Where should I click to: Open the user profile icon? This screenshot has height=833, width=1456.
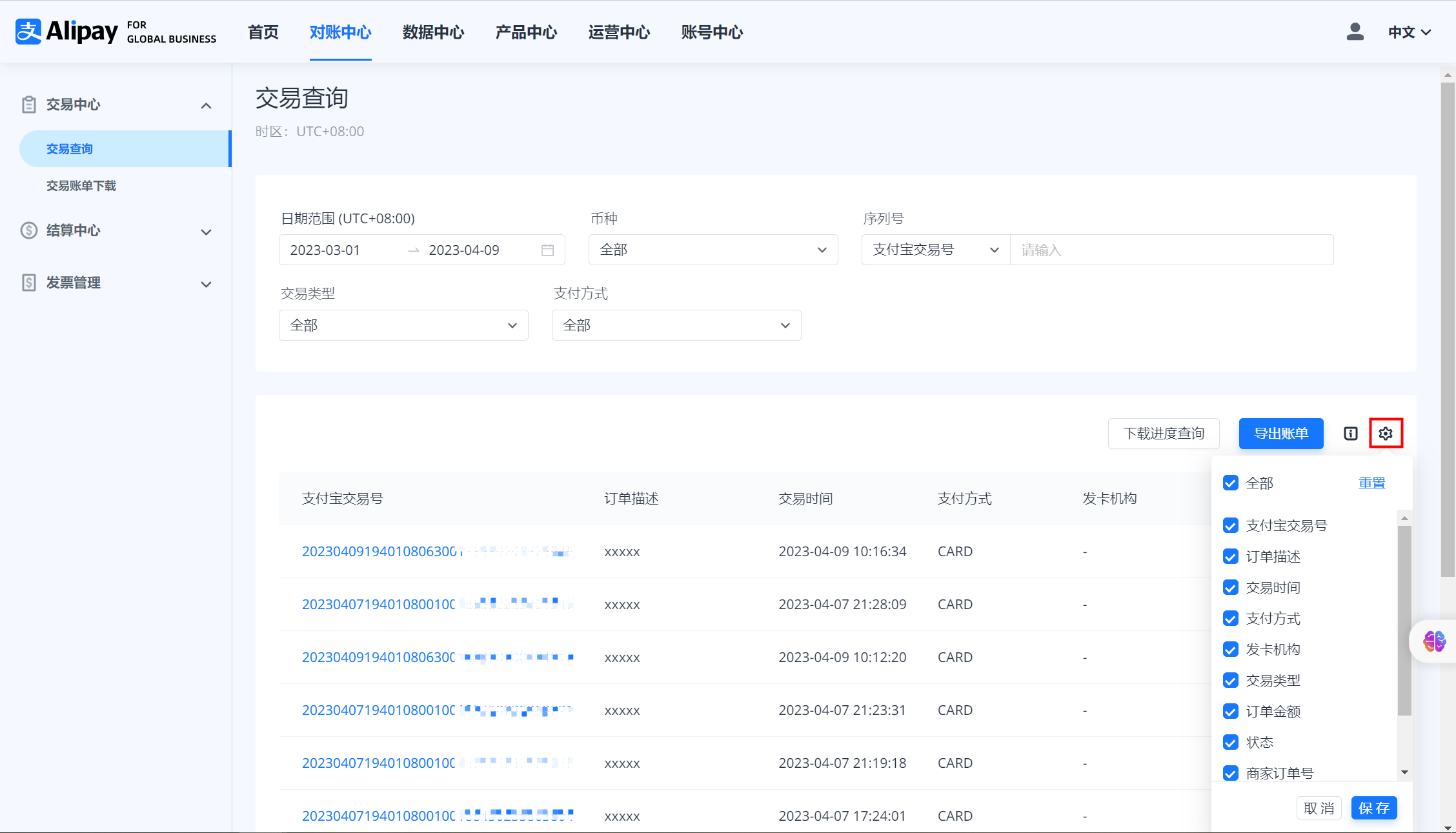point(1355,32)
